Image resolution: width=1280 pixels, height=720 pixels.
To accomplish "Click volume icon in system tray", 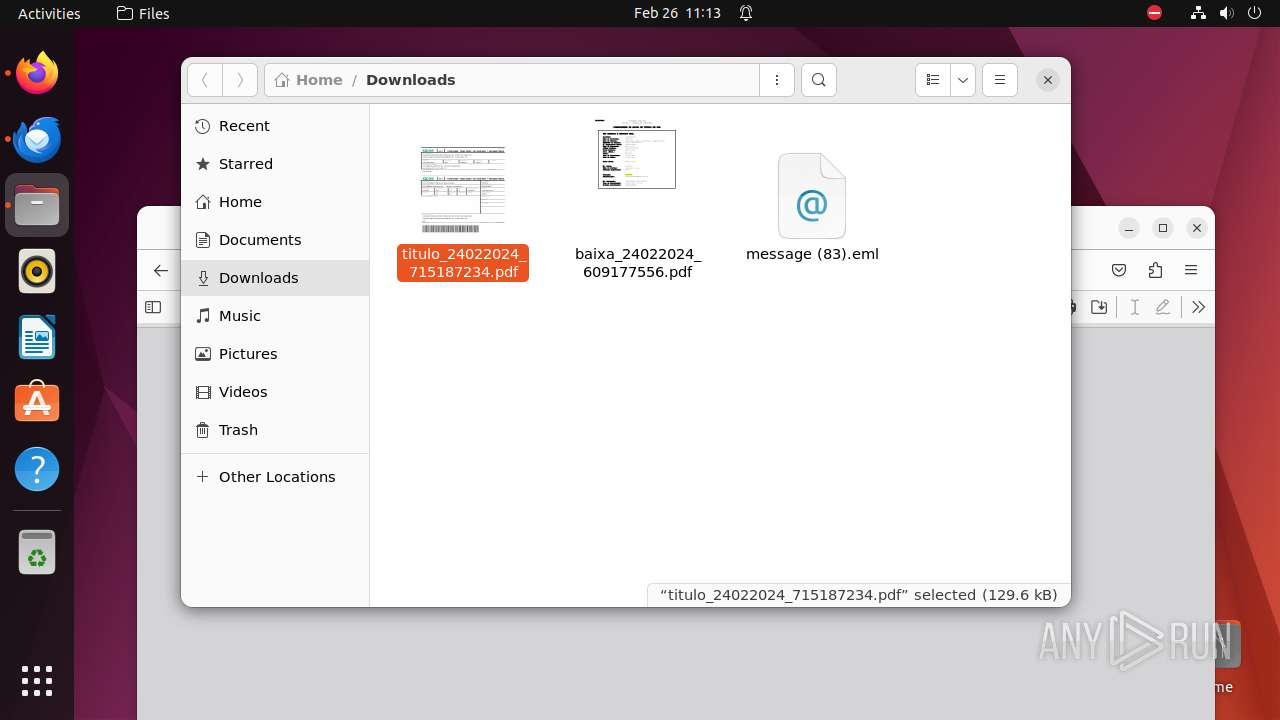I will click(1227, 13).
